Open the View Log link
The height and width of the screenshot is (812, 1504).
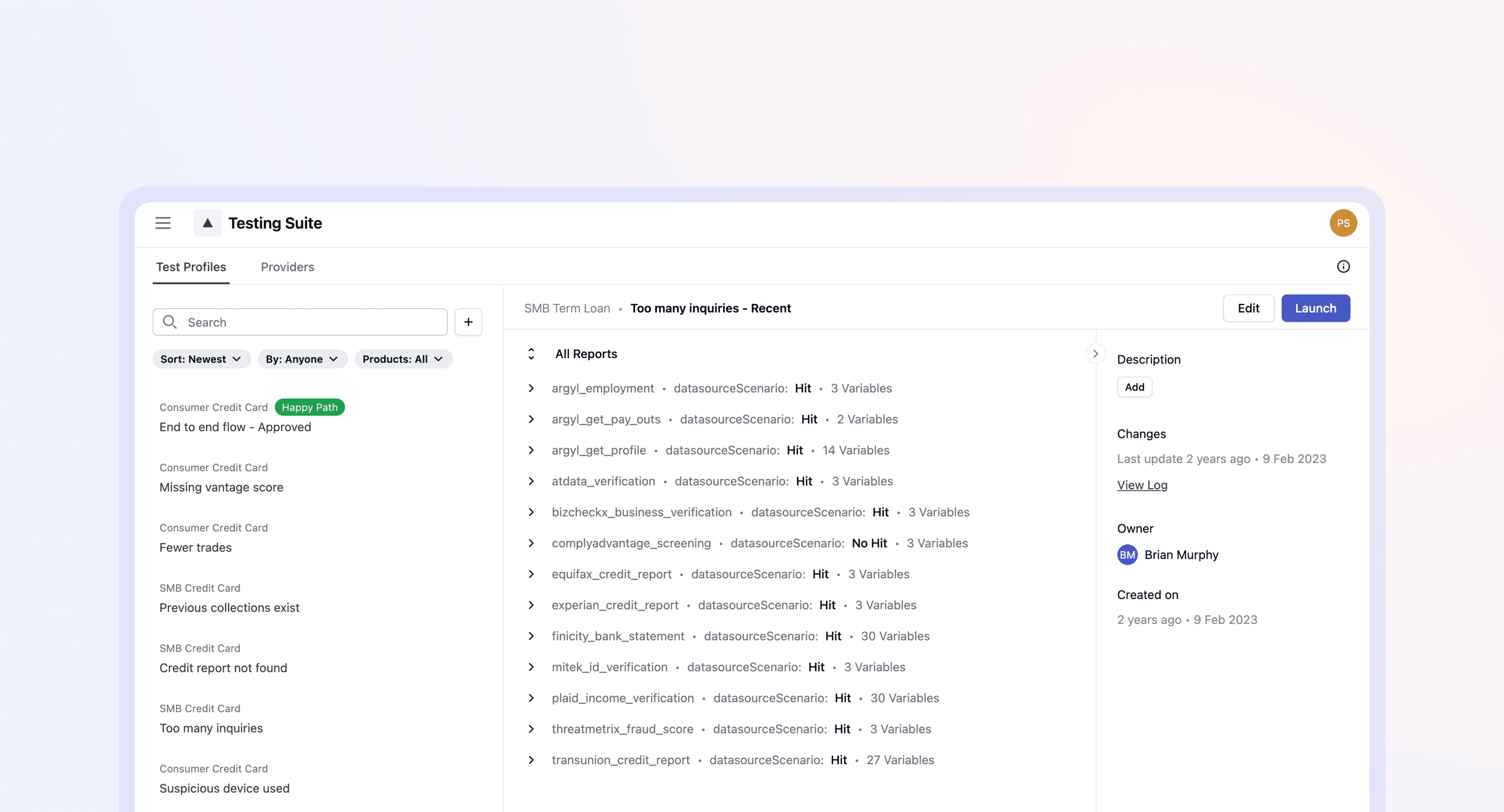1142,485
